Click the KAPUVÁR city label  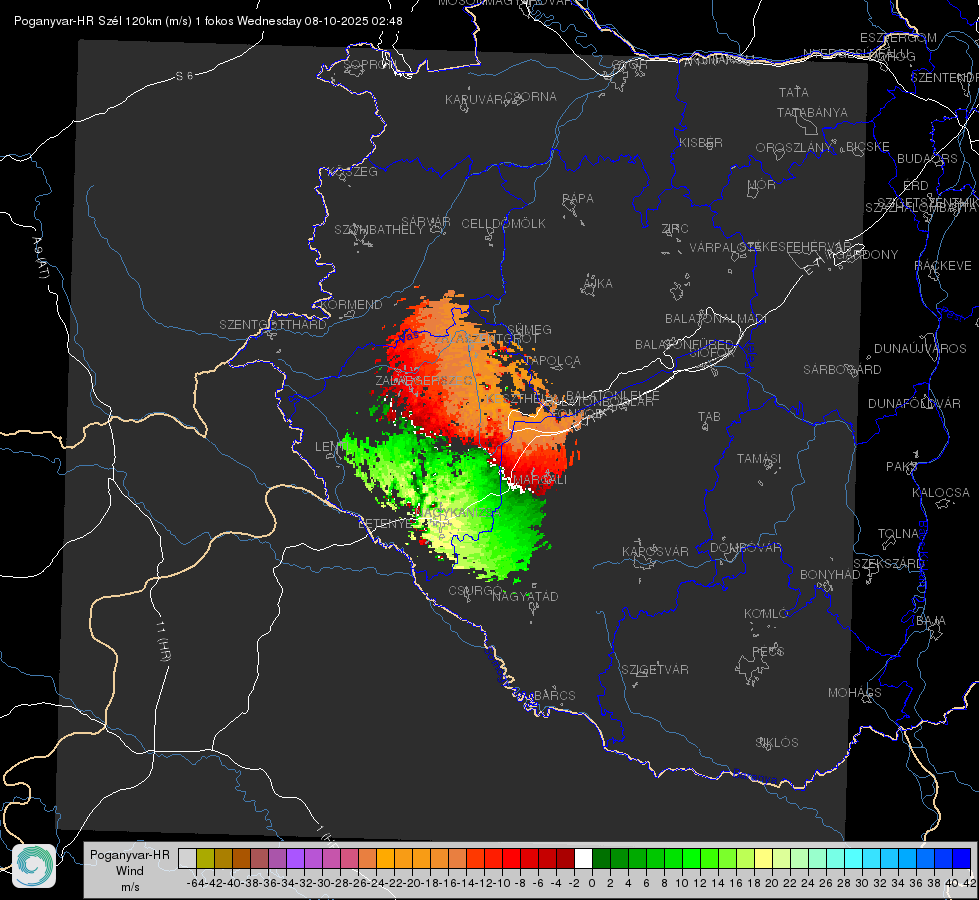coord(474,100)
